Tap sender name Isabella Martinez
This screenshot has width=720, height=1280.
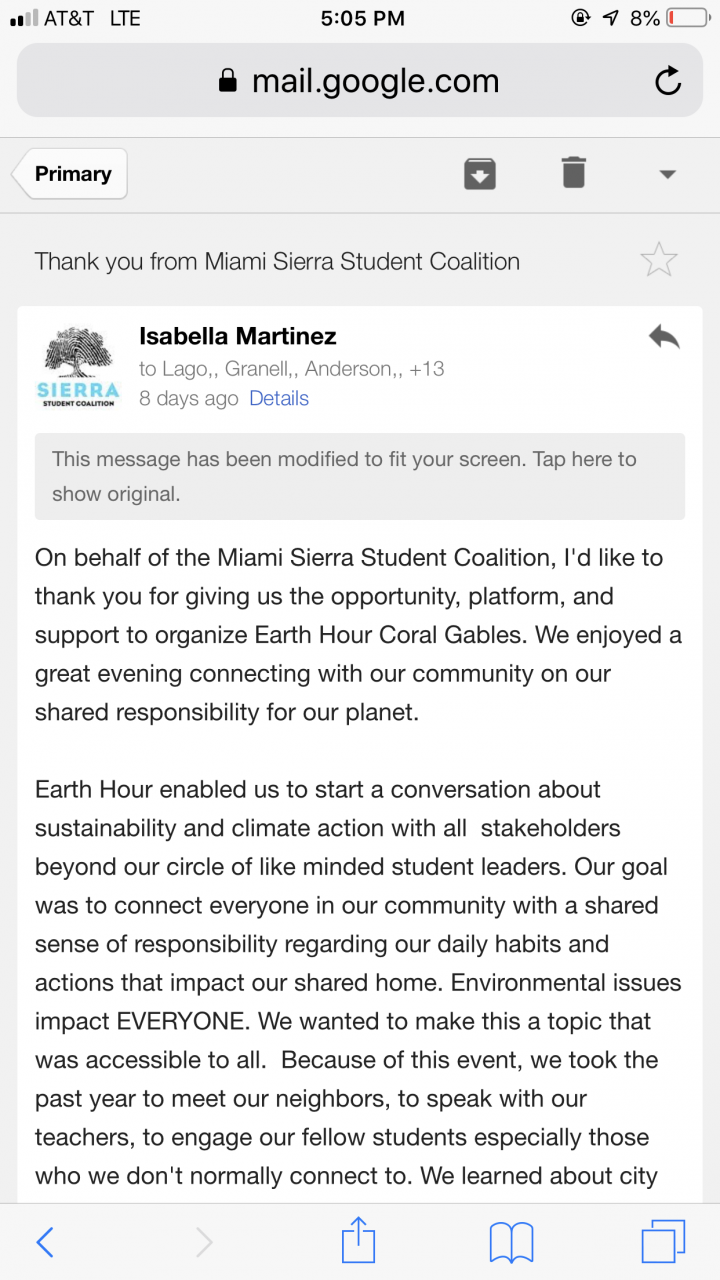[x=238, y=336]
